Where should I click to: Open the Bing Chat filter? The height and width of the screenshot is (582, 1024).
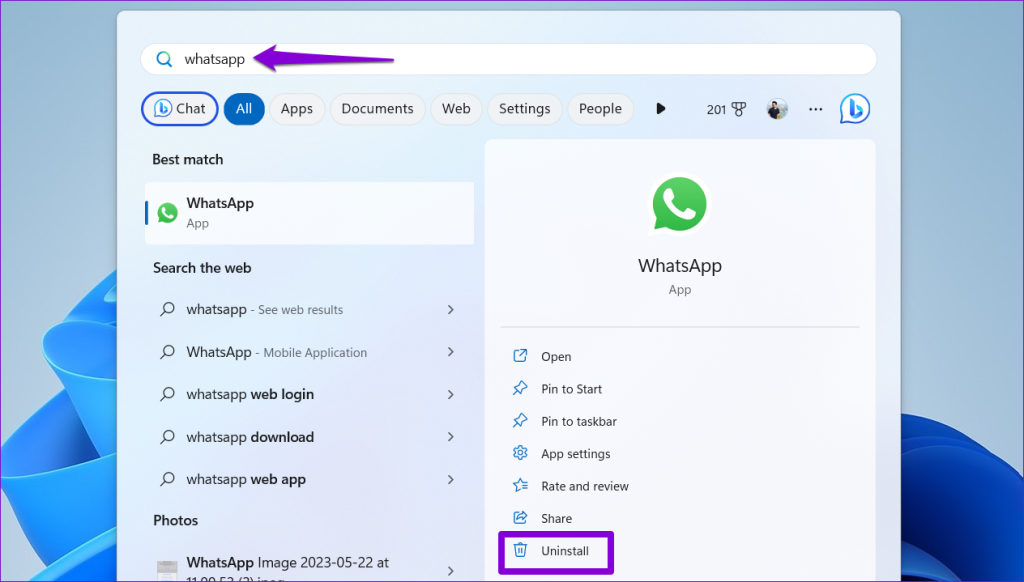pyautogui.click(x=180, y=108)
